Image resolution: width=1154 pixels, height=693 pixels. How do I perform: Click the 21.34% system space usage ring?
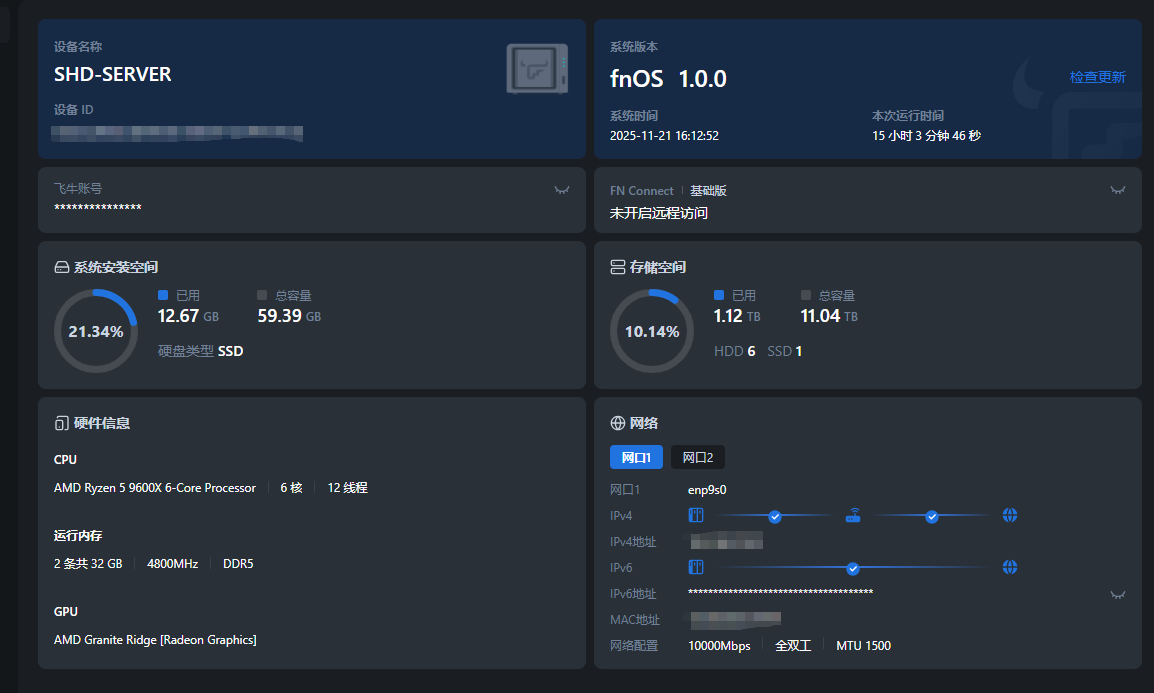[96, 331]
